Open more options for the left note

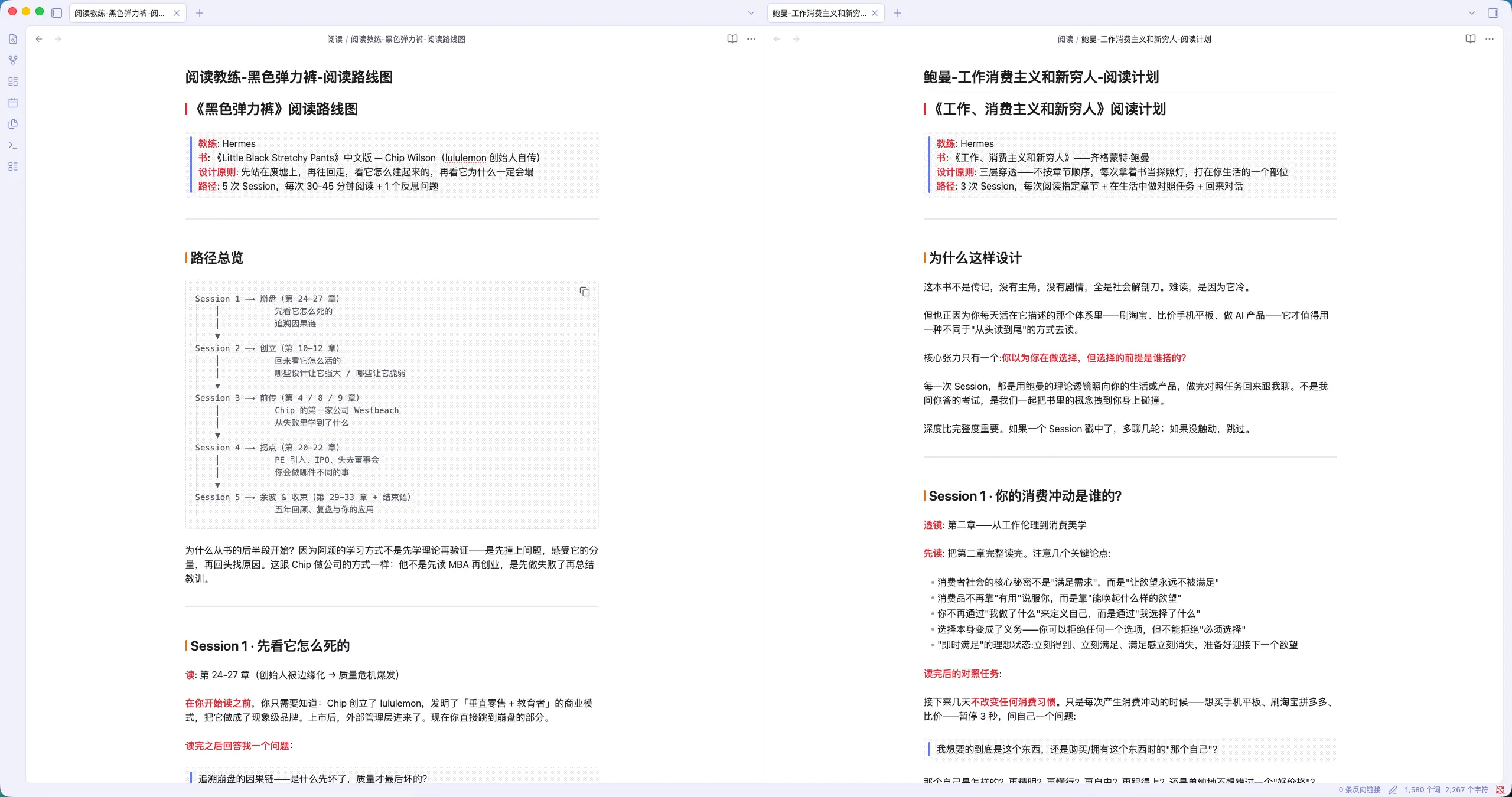pos(751,39)
